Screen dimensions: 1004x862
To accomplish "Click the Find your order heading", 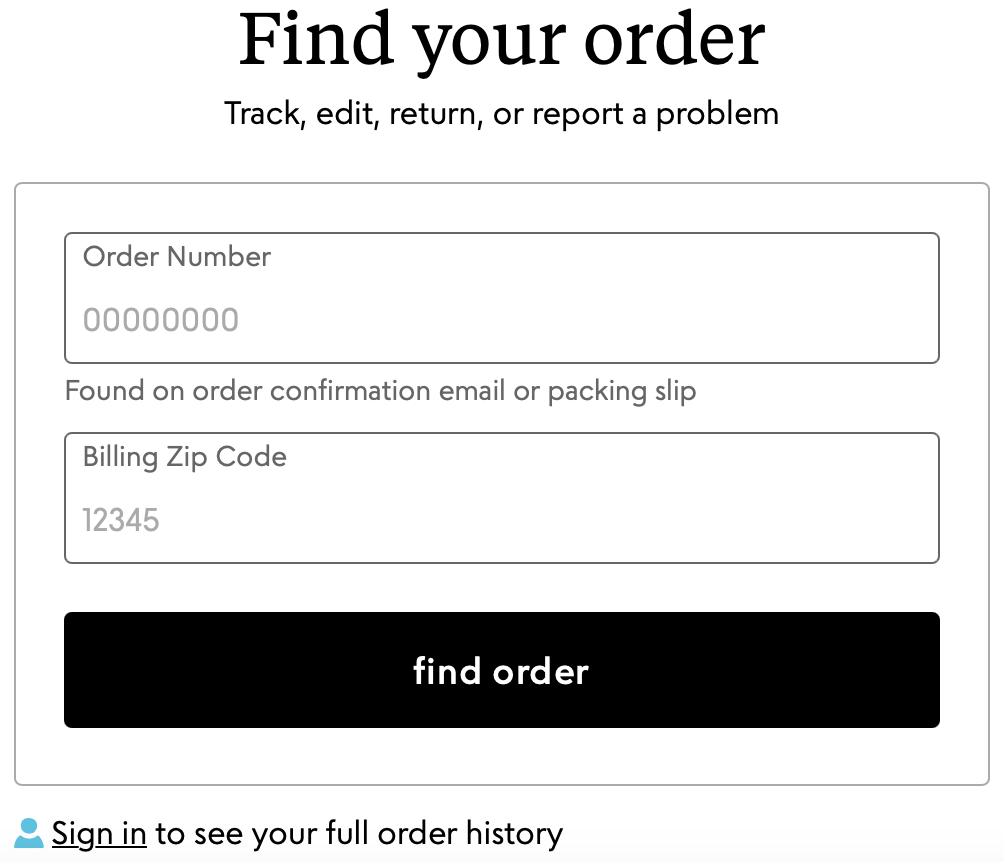I will (501, 40).
